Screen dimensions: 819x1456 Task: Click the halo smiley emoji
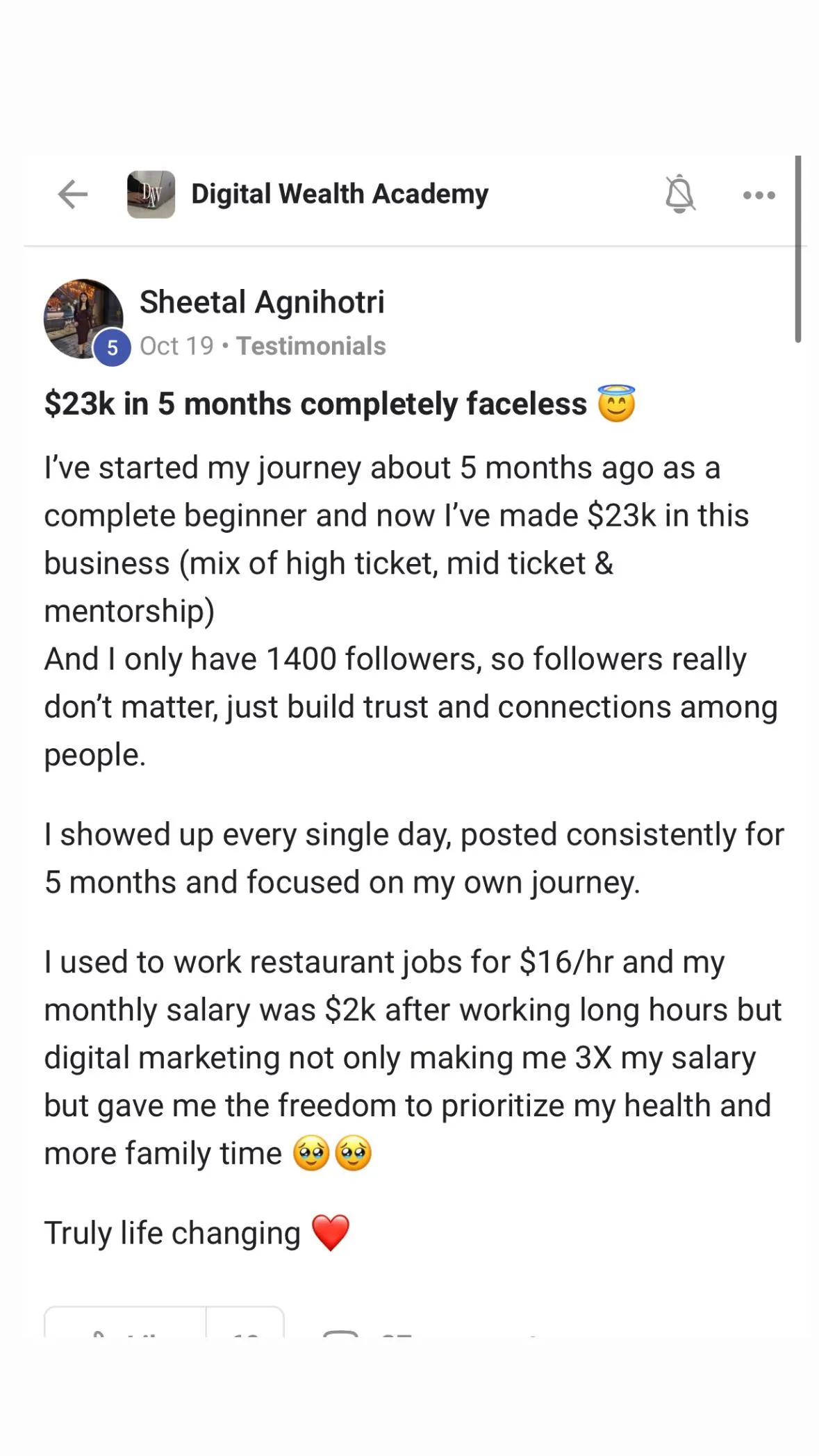click(617, 404)
